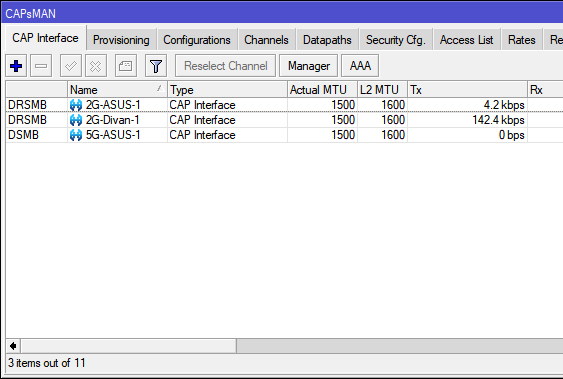Screen dimensions: 563x379
Task: Open the Manager settings button
Action: click(308, 66)
